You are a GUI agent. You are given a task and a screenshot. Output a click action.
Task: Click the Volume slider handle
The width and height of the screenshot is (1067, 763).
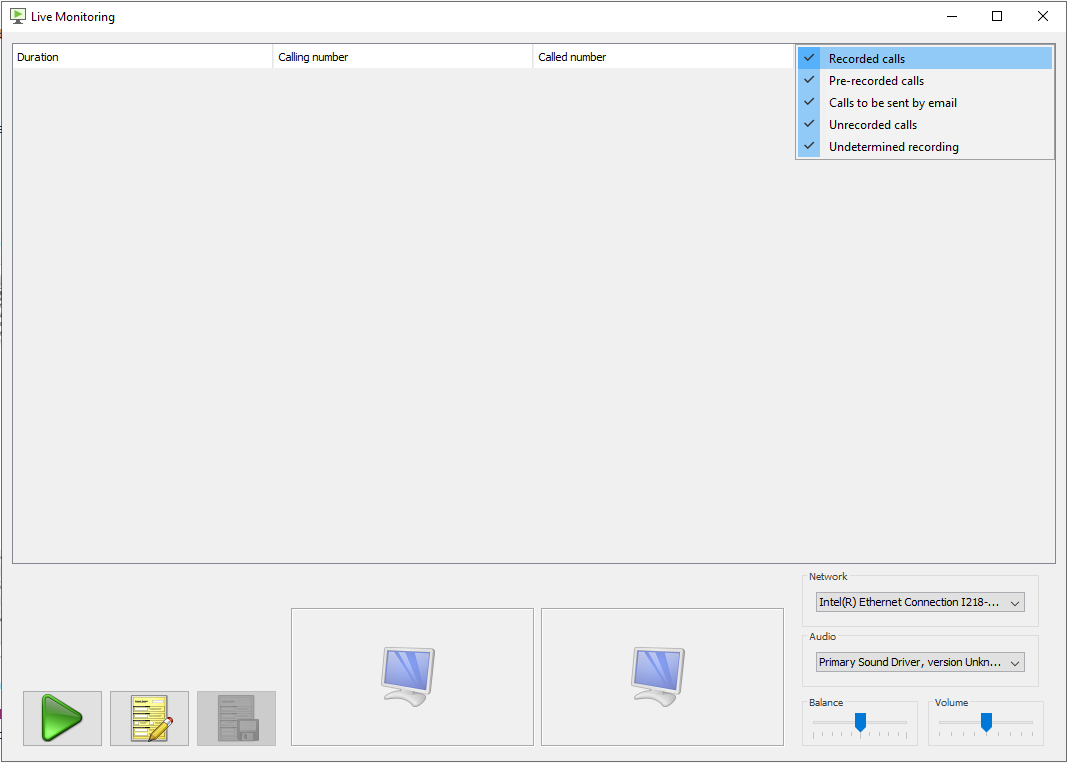coord(986,722)
